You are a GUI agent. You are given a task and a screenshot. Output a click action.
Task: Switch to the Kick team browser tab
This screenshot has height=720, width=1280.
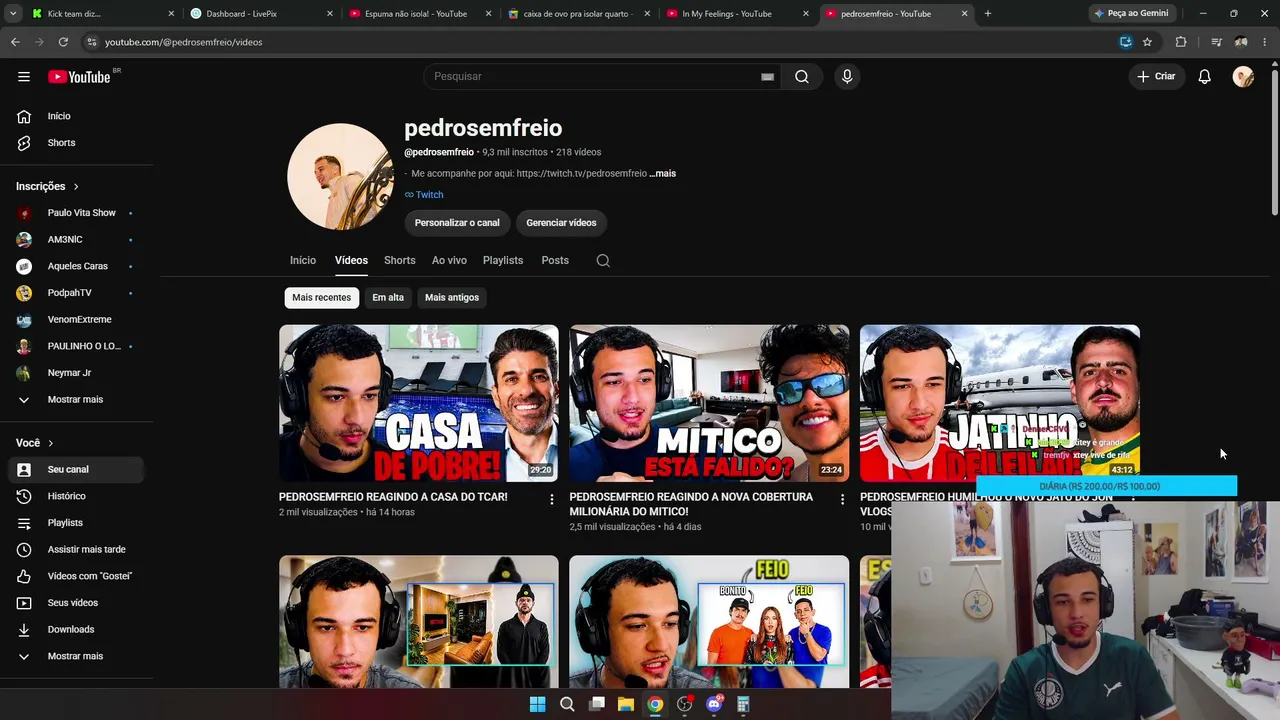102,14
